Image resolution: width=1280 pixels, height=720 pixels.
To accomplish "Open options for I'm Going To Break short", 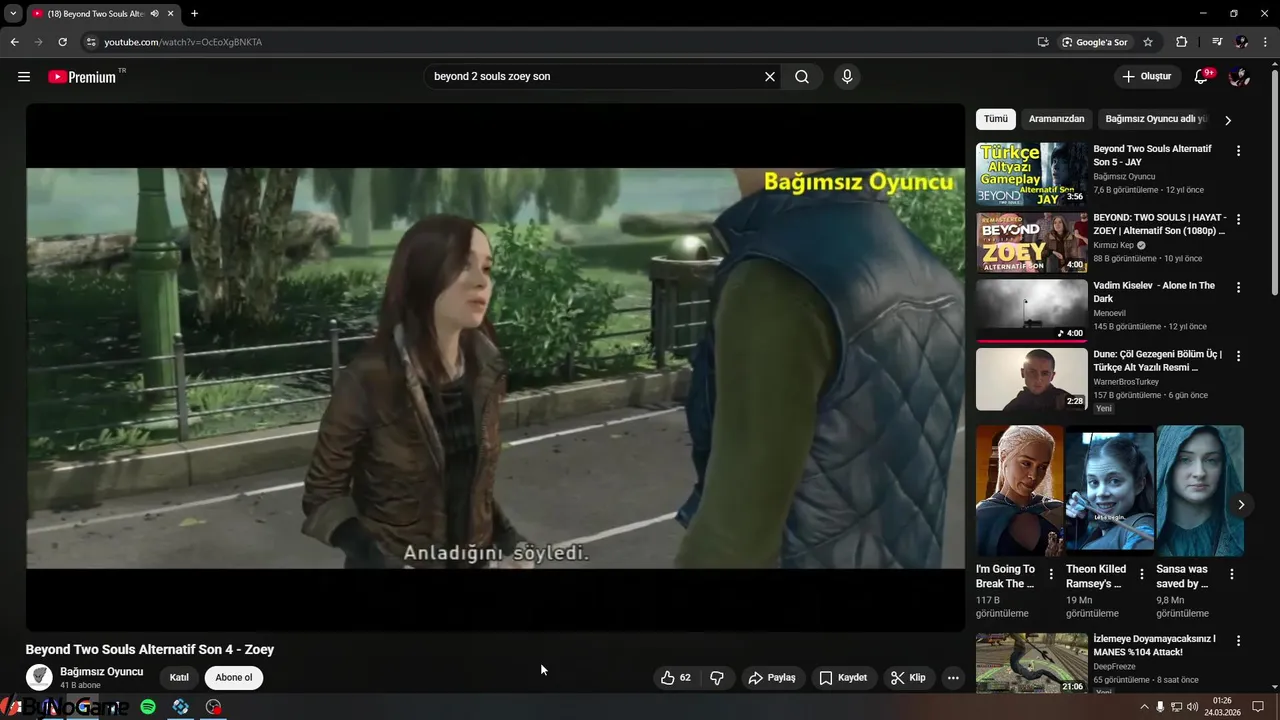I will click(1051, 574).
